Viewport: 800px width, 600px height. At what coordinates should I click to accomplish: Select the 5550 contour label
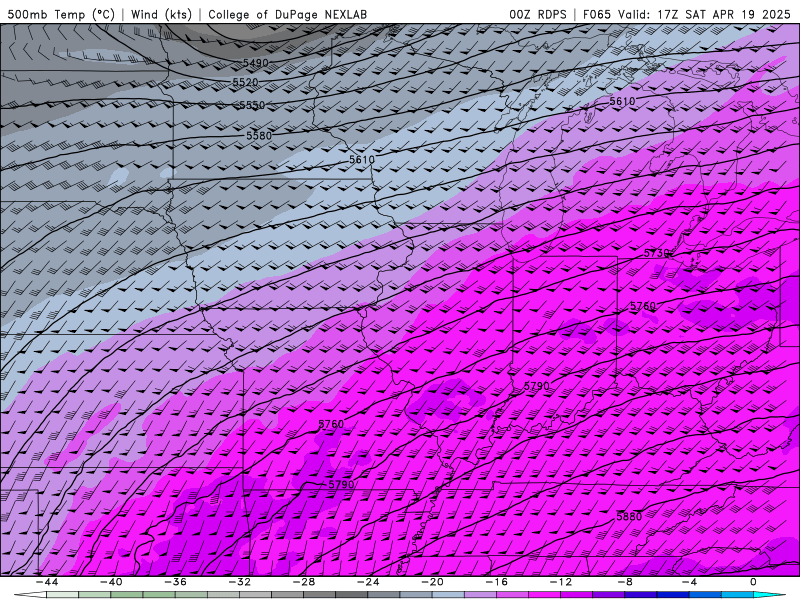pos(253,105)
